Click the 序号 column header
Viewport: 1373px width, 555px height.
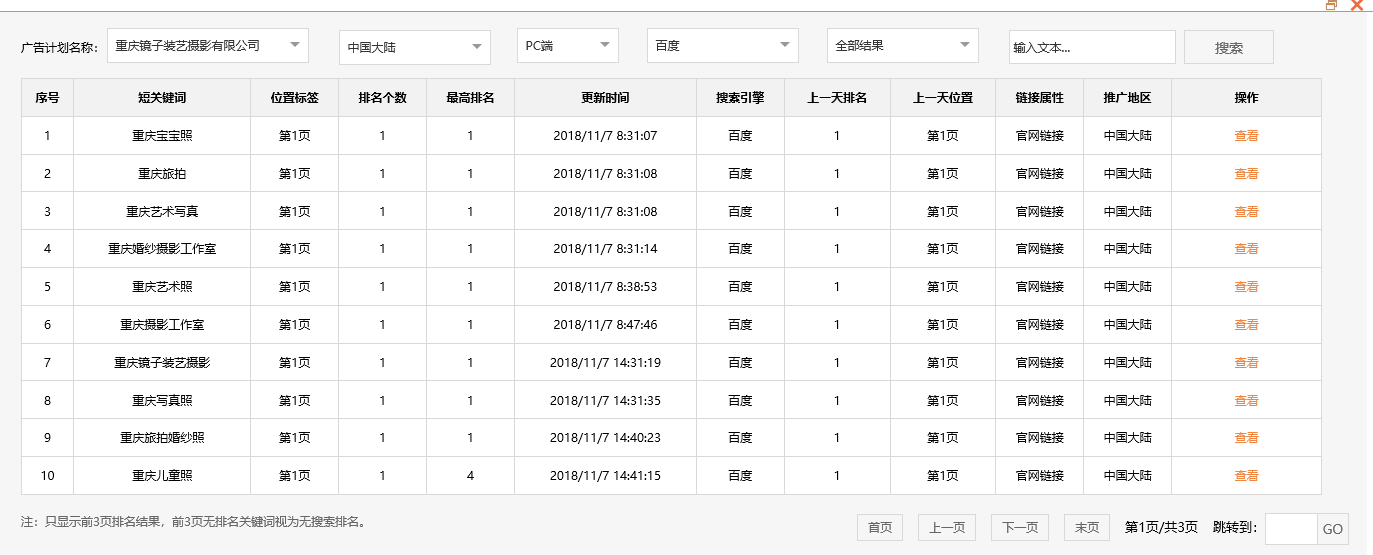click(47, 98)
